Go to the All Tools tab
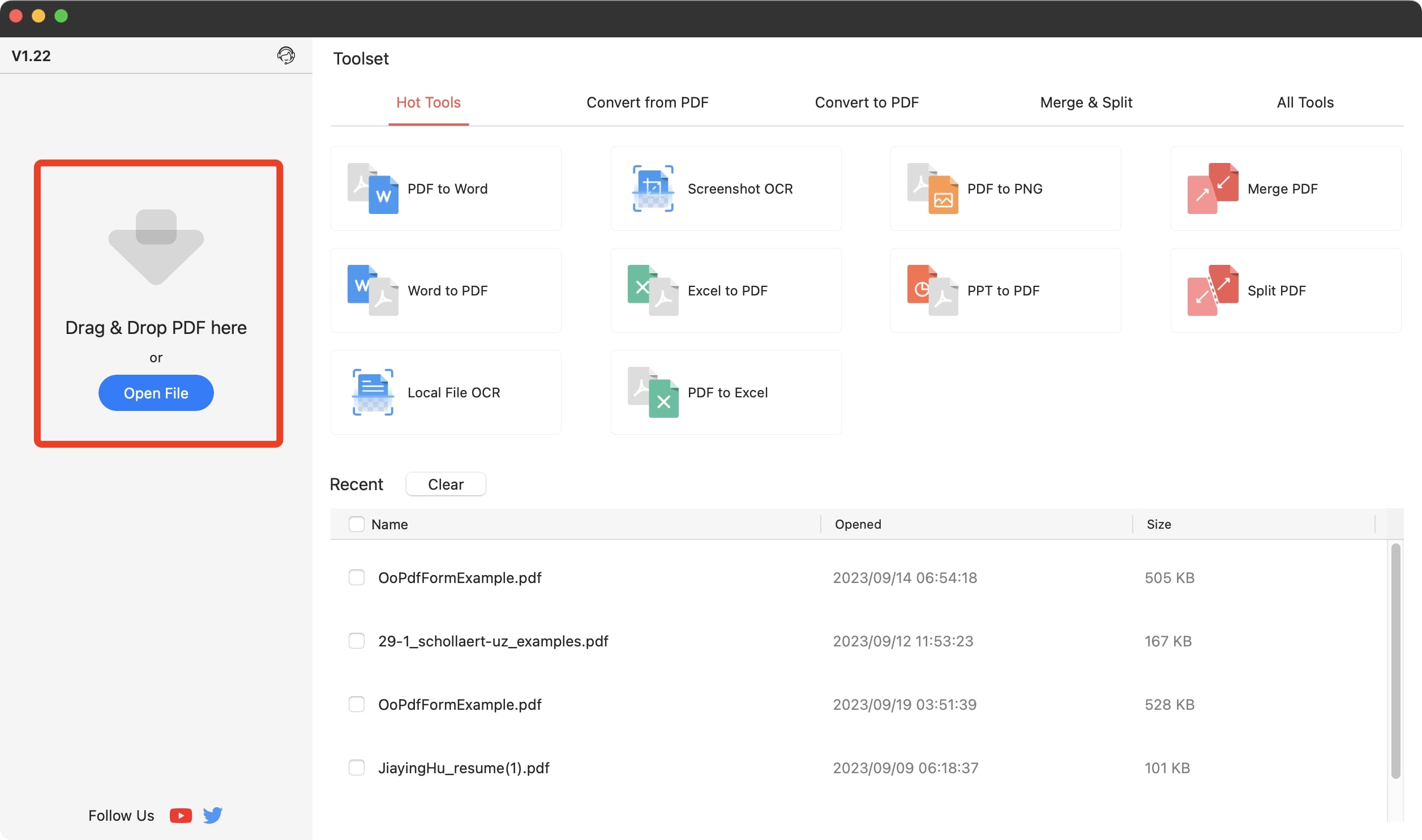This screenshot has height=840, width=1422. (1305, 102)
